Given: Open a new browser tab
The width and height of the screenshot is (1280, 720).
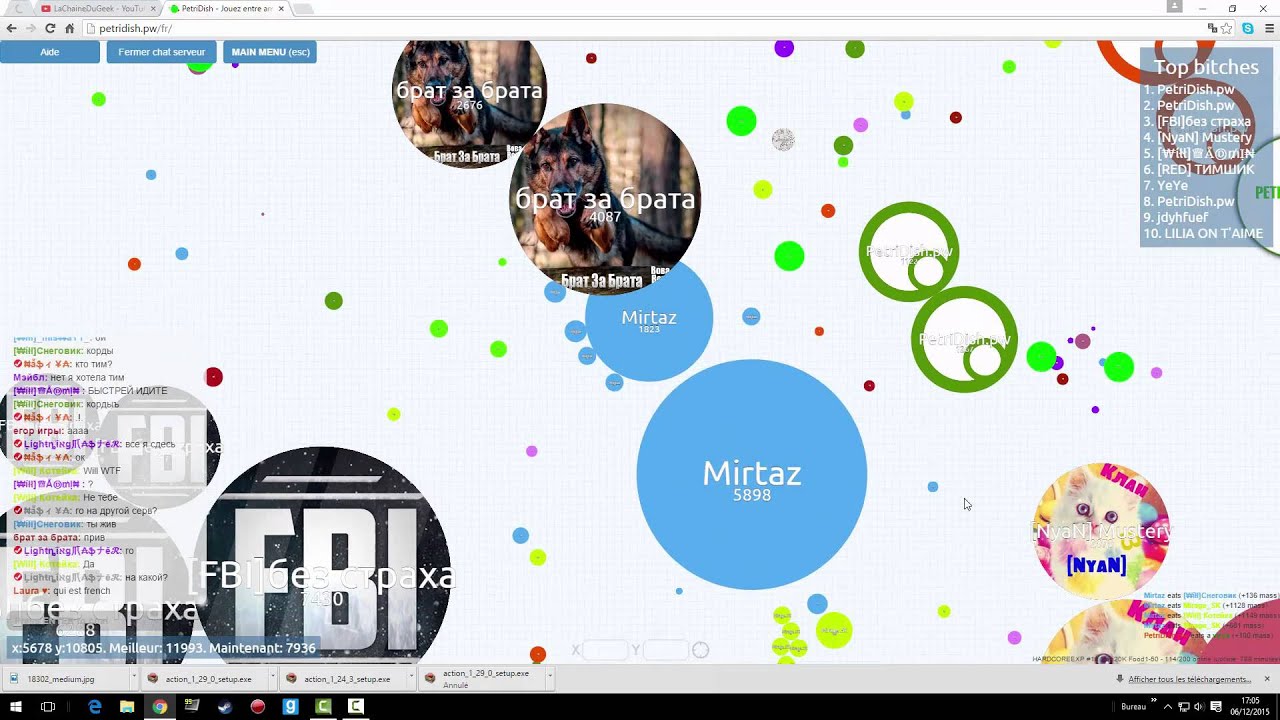Looking at the screenshot, I should coord(303,8).
